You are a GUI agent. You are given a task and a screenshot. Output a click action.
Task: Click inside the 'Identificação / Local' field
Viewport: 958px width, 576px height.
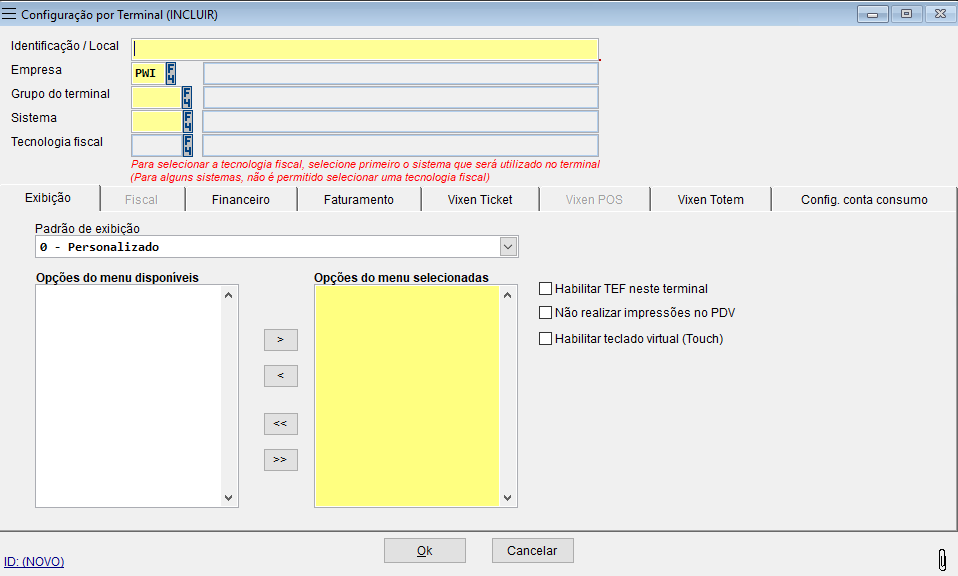click(365, 48)
